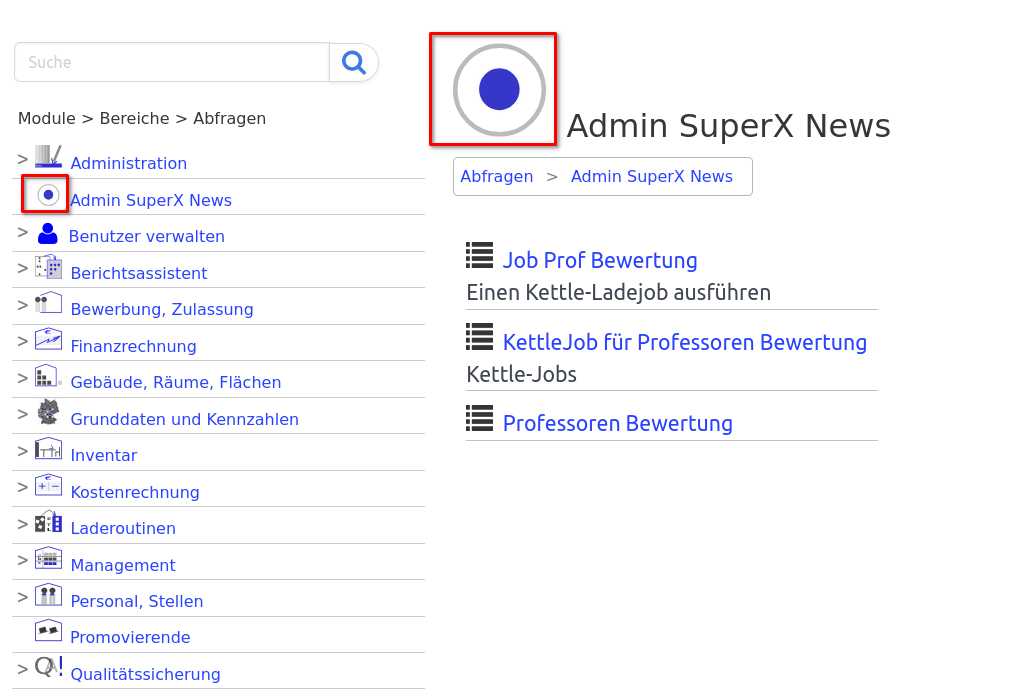Click the Personal, Stellen icon

pyautogui.click(x=48, y=595)
